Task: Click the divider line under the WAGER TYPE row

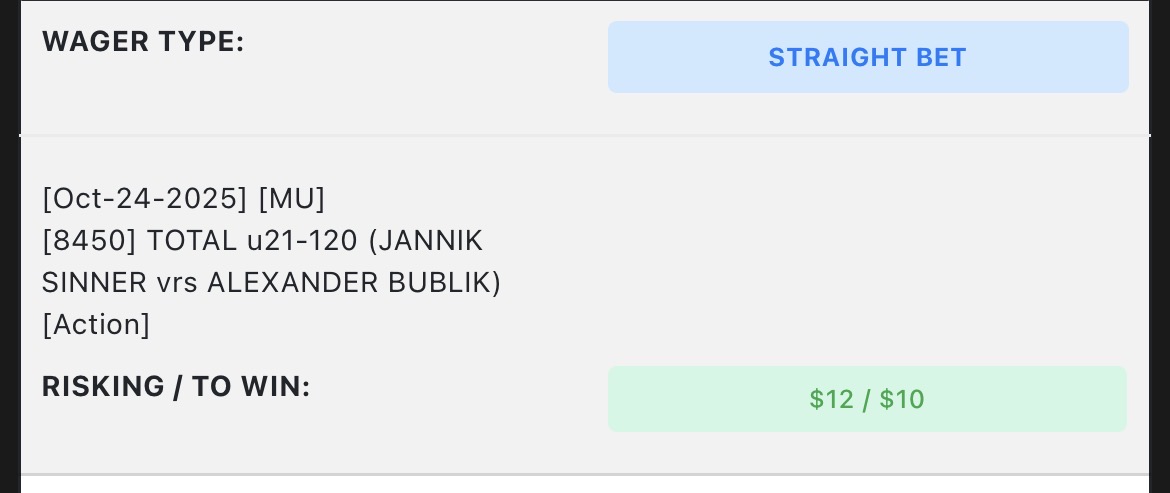Action: pos(585,135)
